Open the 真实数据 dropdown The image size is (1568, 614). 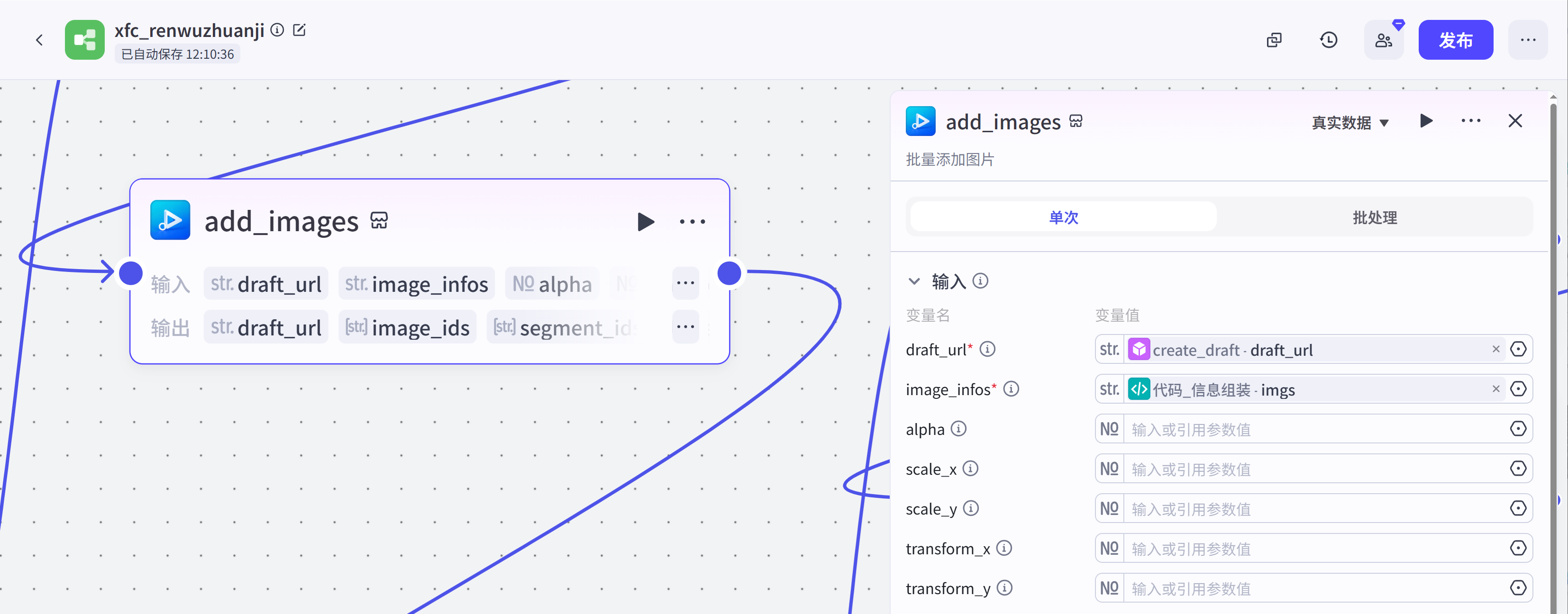pyautogui.click(x=1349, y=122)
